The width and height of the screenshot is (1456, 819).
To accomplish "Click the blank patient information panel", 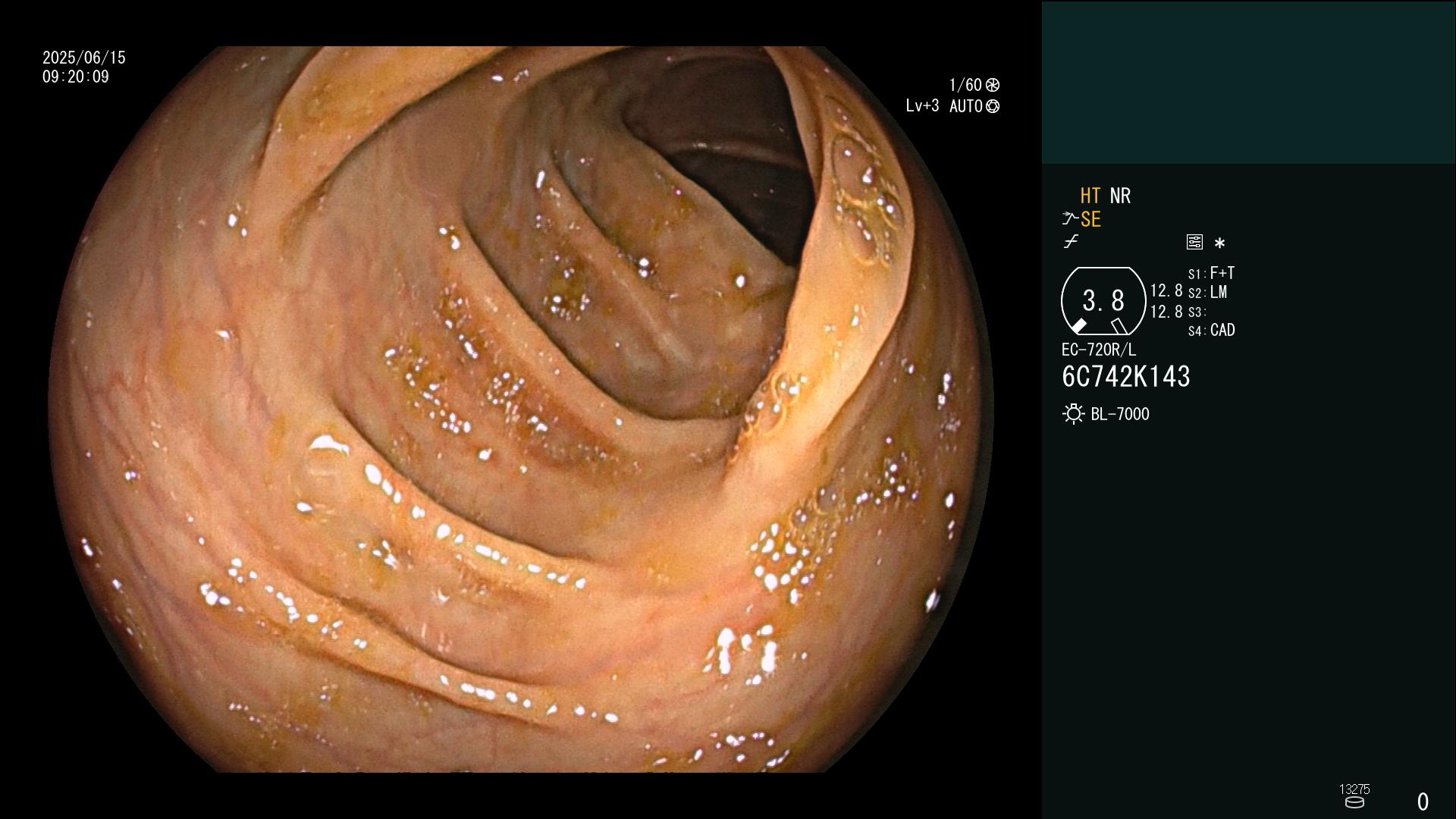I will pos(1249,82).
